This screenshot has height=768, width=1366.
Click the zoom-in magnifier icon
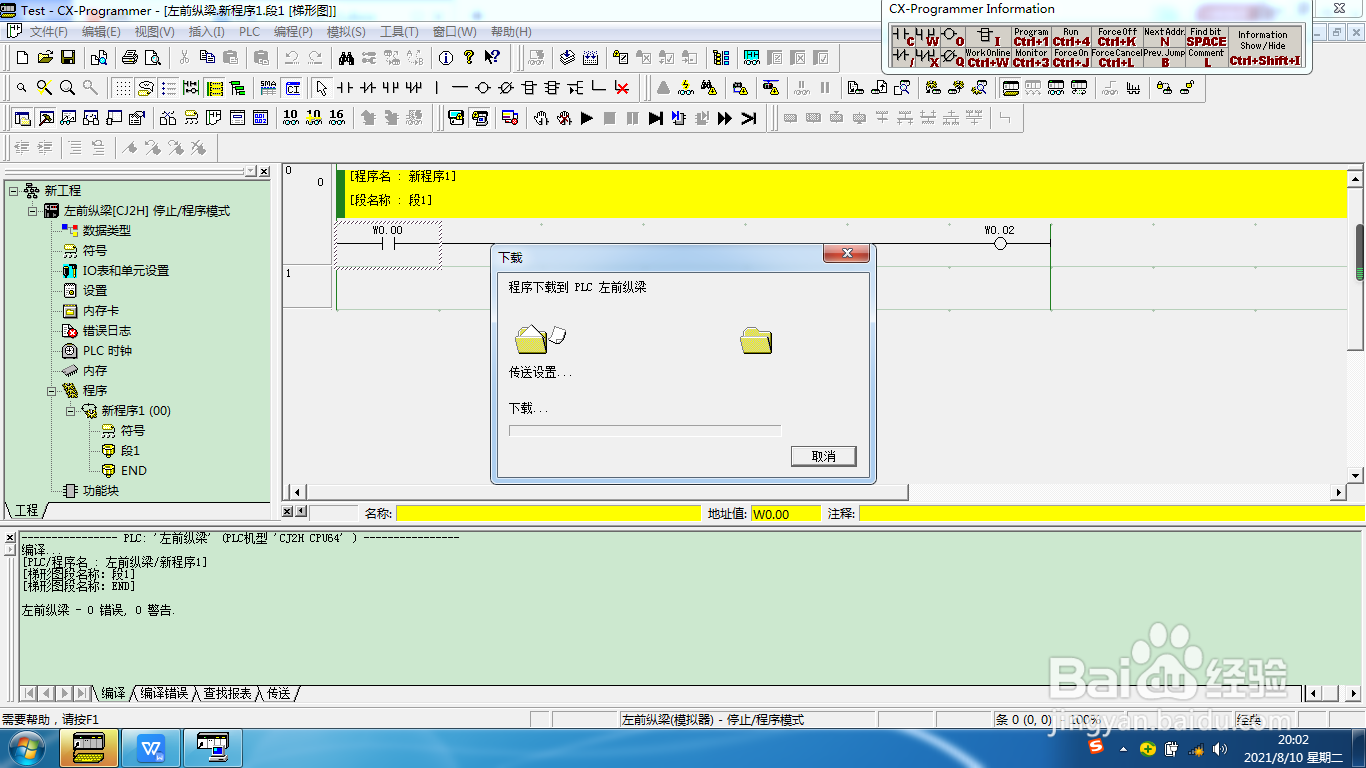[67, 88]
